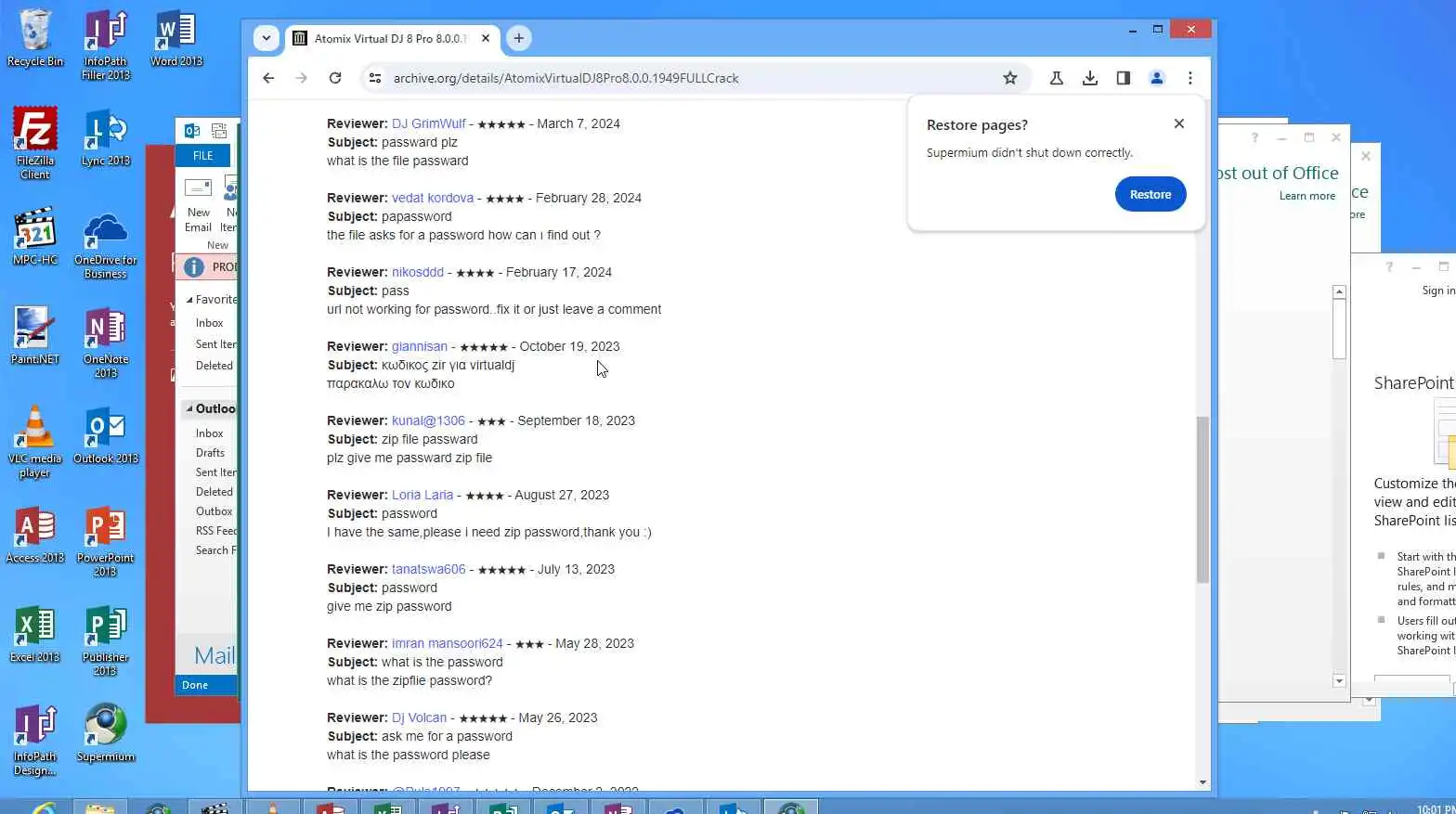Open the tab search dropdown arrow

(266, 38)
